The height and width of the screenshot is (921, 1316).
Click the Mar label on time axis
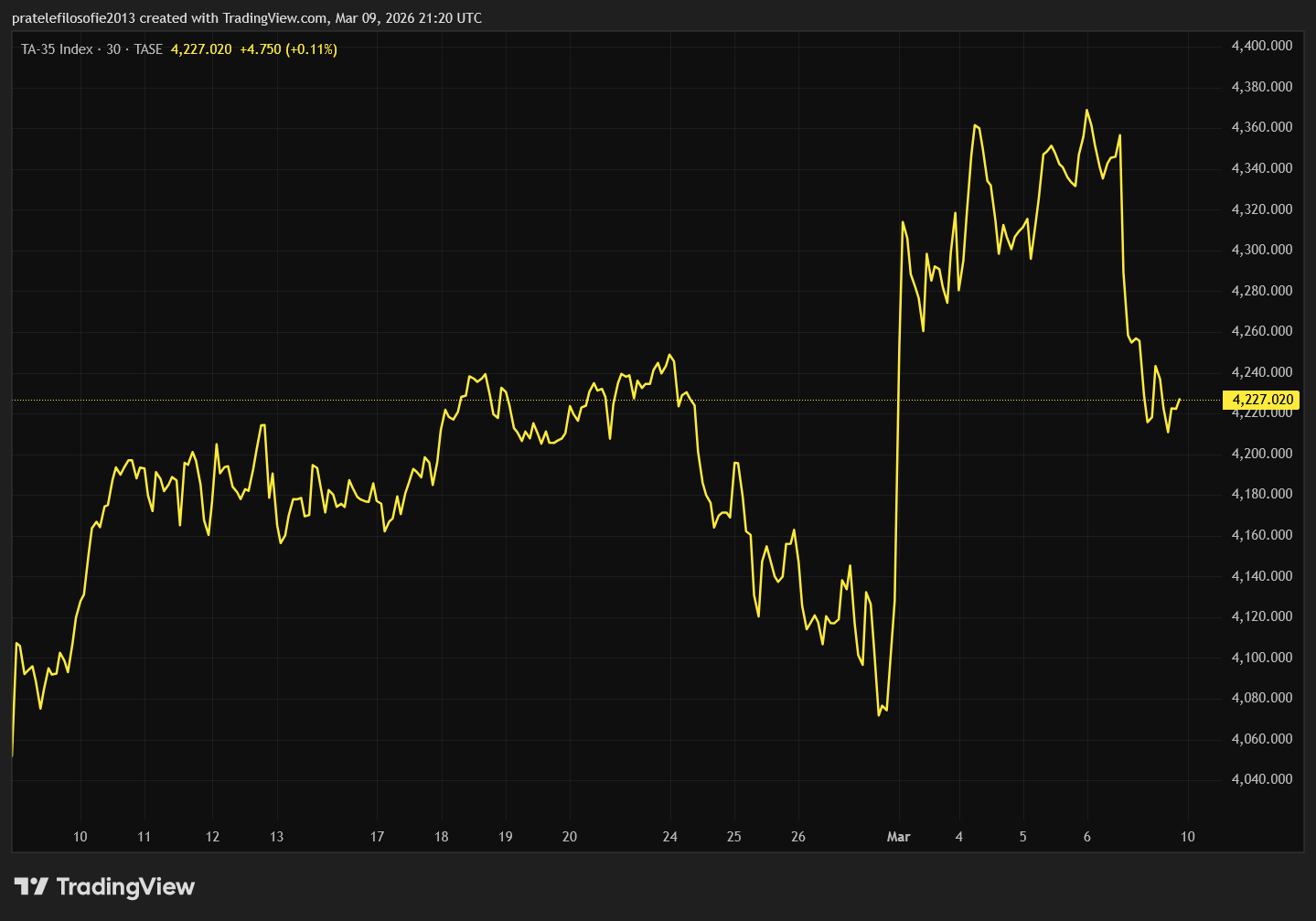click(898, 837)
